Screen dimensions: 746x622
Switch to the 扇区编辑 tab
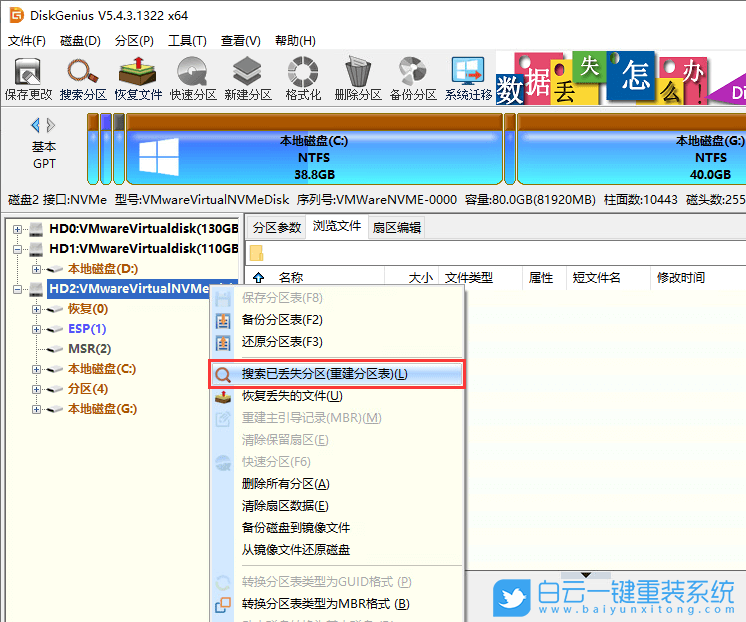pyautogui.click(x=397, y=227)
